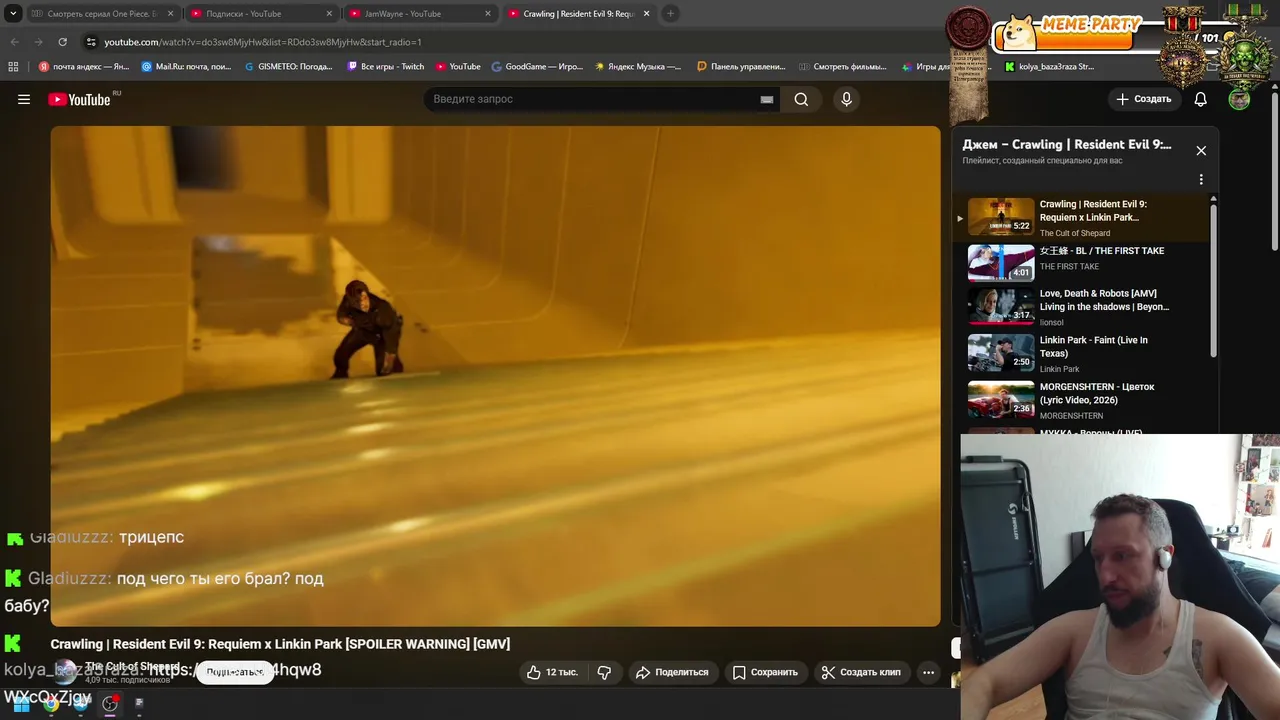Open the Создать create menu
The width and height of the screenshot is (1280, 720).
pos(1143,99)
